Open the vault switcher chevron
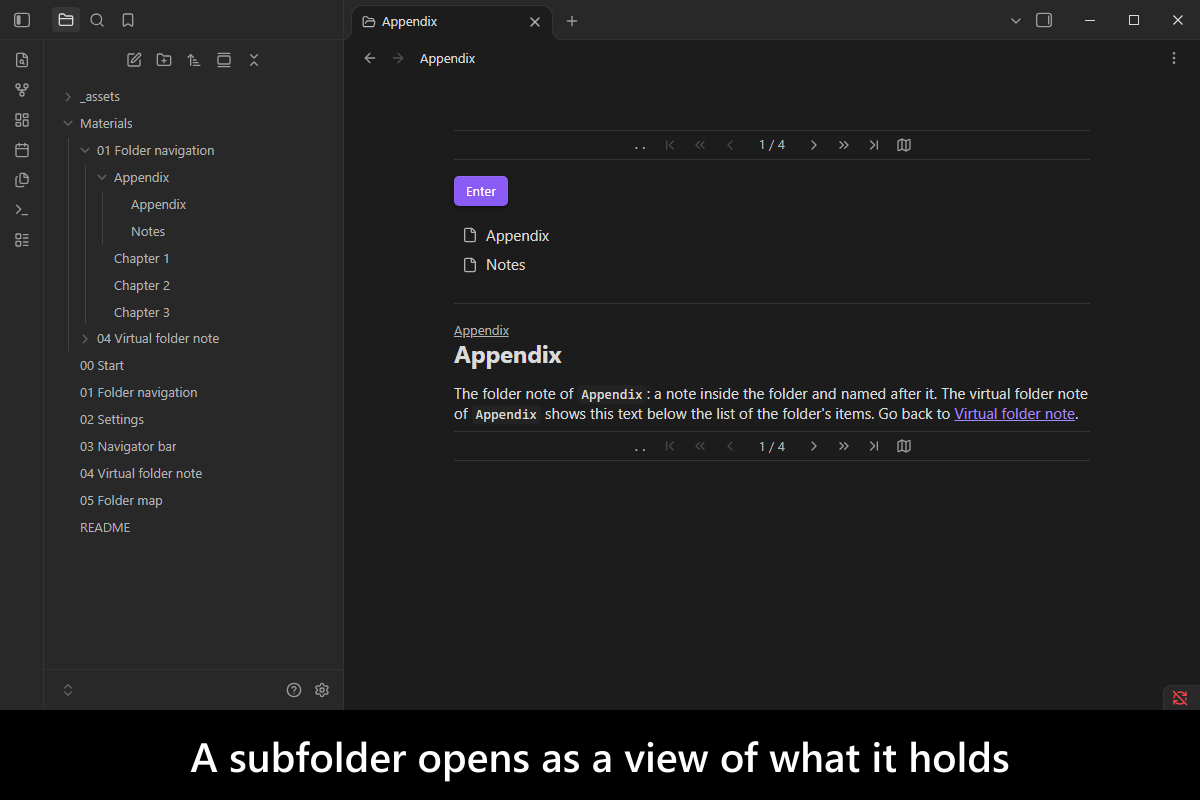Image resolution: width=1200 pixels, height=800 pixels. (68, 690)
